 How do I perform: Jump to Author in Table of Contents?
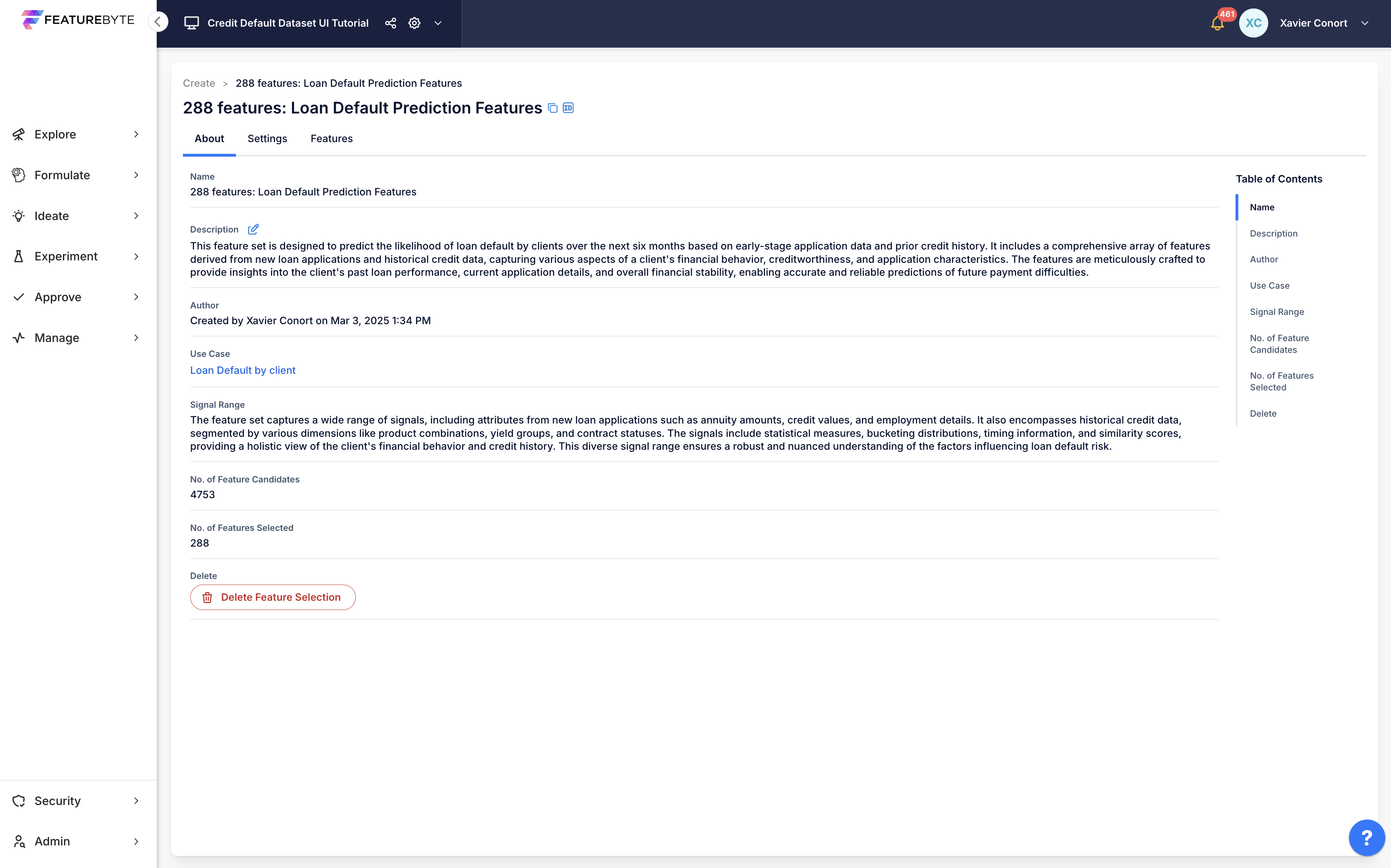point(1264,260)
